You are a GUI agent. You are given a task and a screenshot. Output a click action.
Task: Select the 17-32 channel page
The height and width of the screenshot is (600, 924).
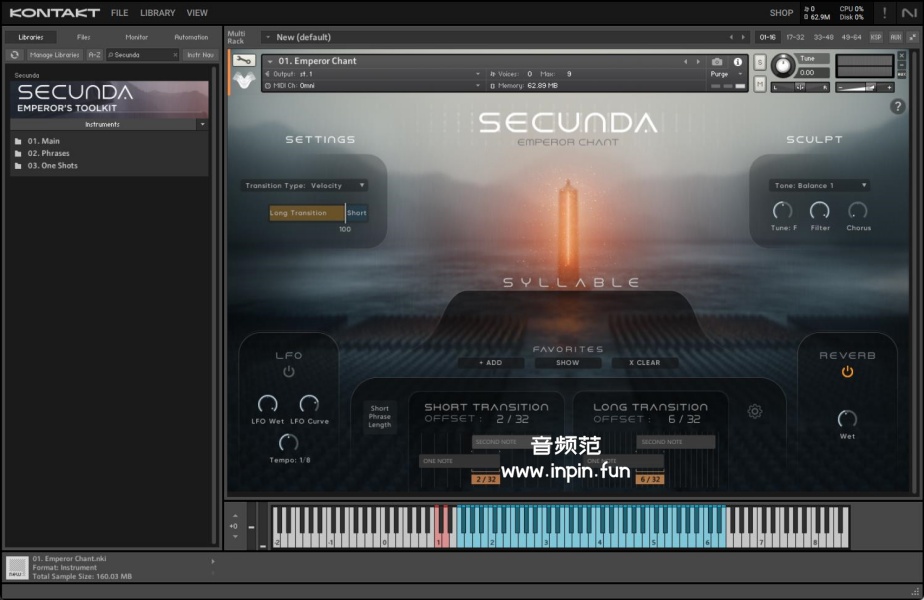(795, 37)
